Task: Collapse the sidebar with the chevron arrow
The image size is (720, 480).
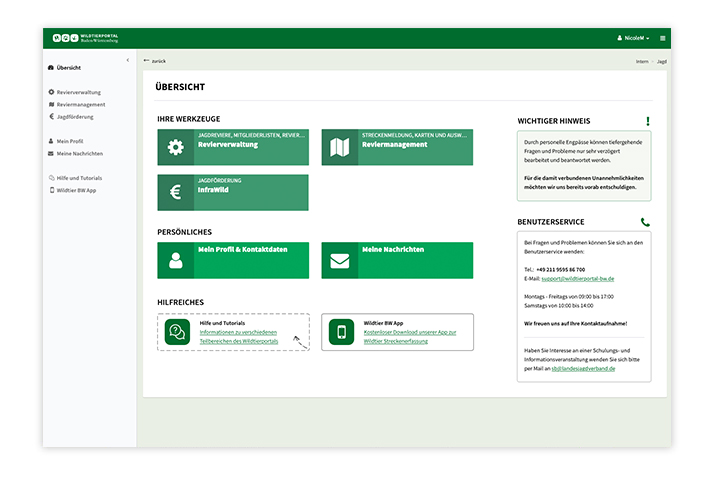Action: click(x=128, y=60)
